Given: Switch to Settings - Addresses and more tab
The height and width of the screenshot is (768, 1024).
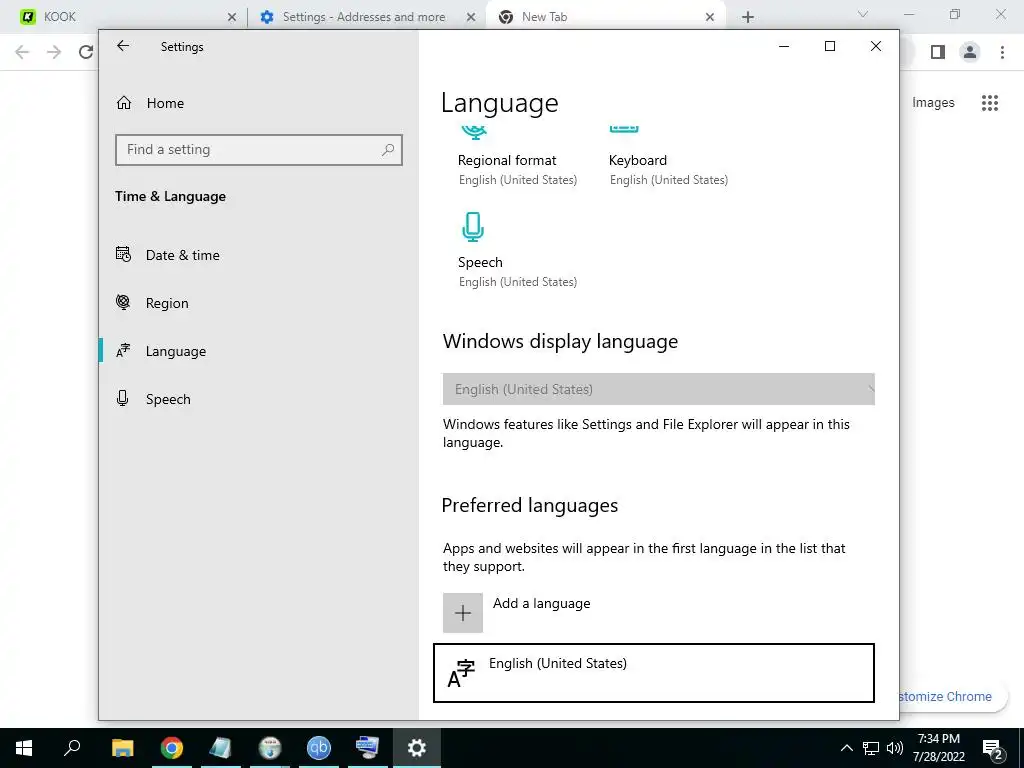Looking at the screenshot, I should (366, 17).
